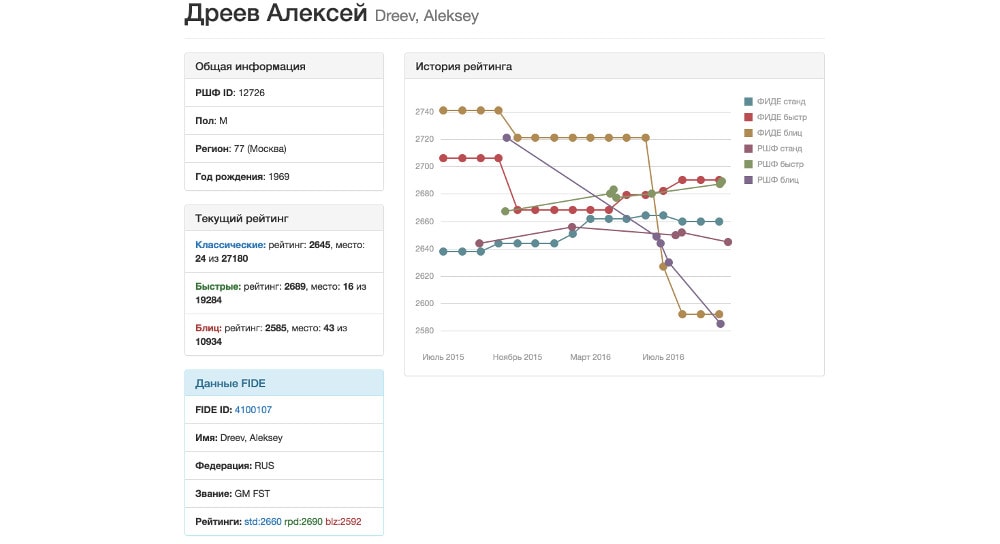Click the std:2660 rating value

(x=263, y=522)
